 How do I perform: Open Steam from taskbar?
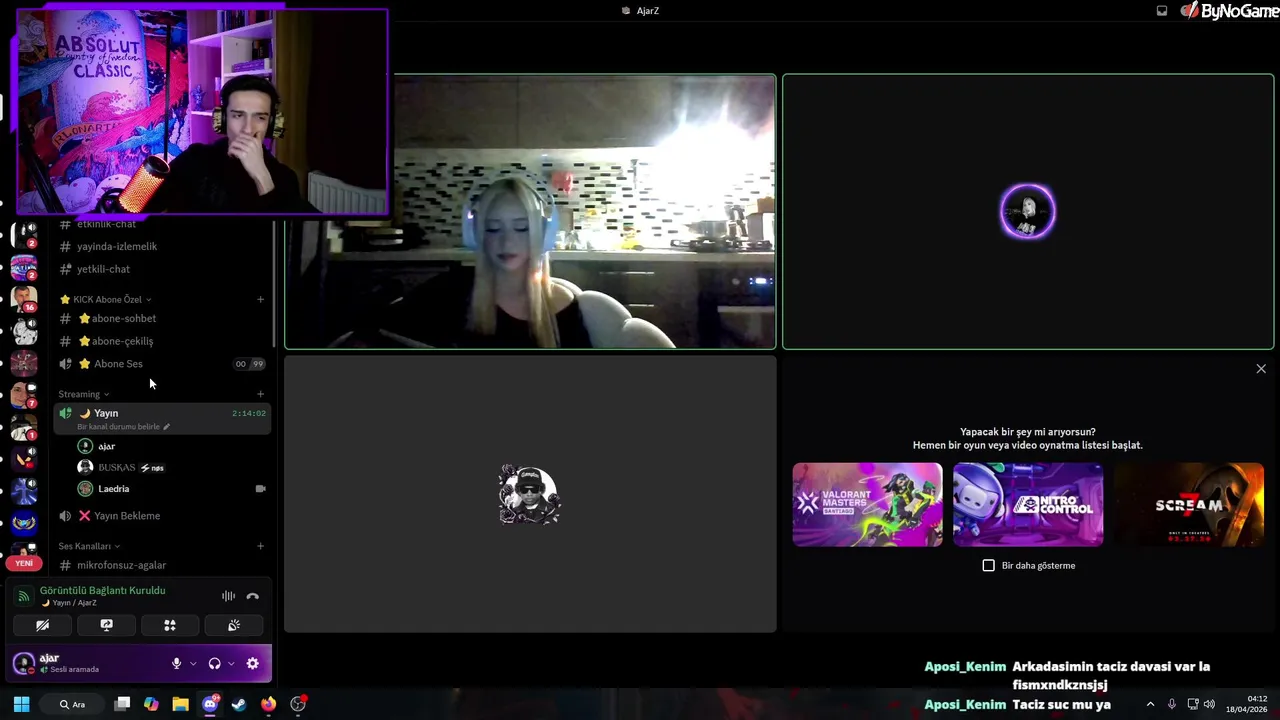coord(239,704)
